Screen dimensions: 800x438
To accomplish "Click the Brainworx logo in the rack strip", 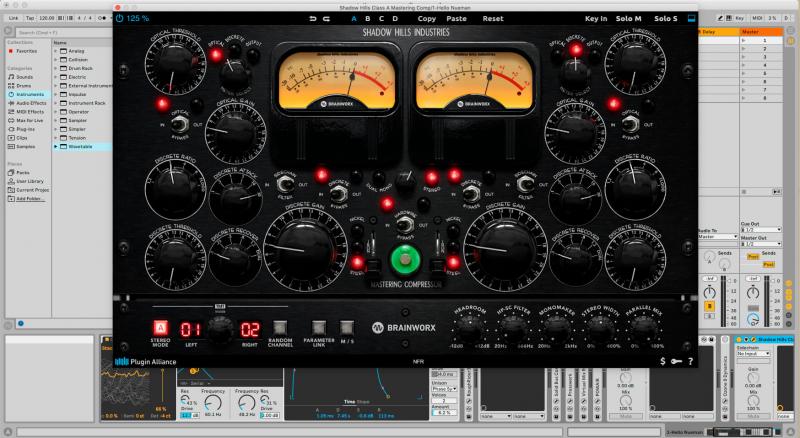I will tap(404, 328).
